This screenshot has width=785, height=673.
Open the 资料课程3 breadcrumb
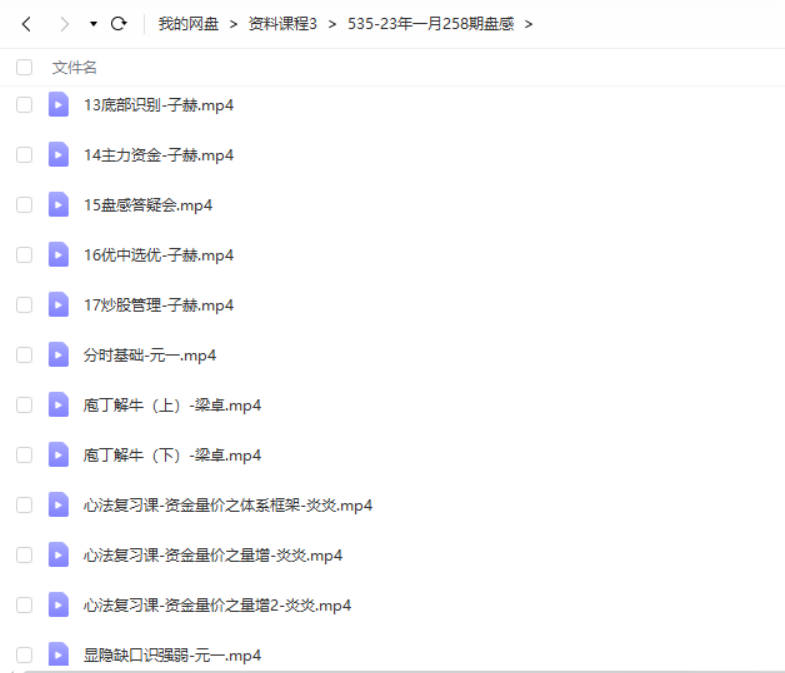click(282, 24)
